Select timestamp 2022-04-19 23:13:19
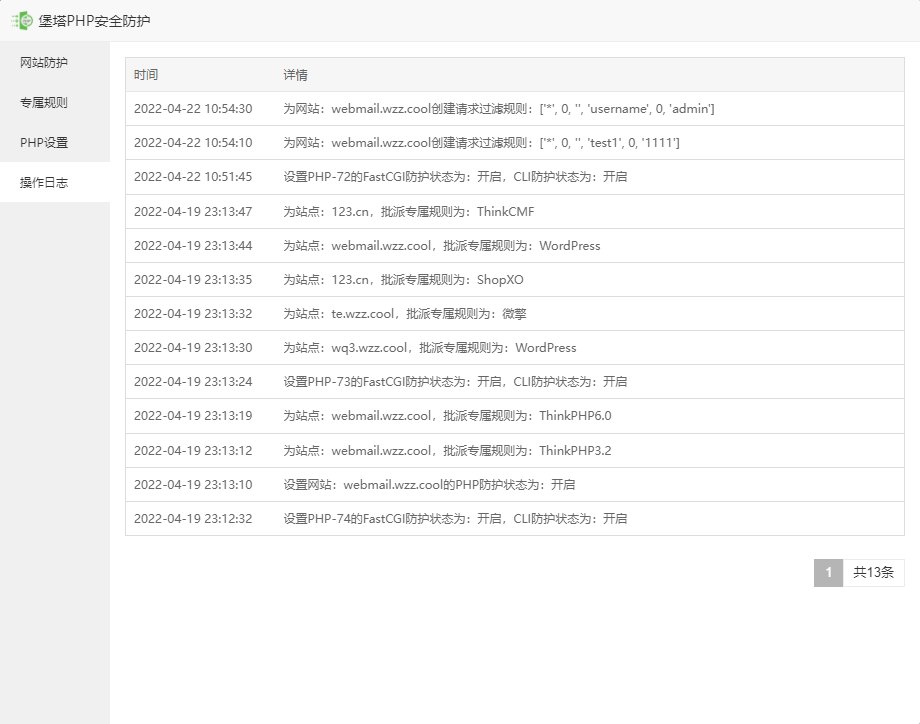The image size is (920, 724). (x=193, y=415)
